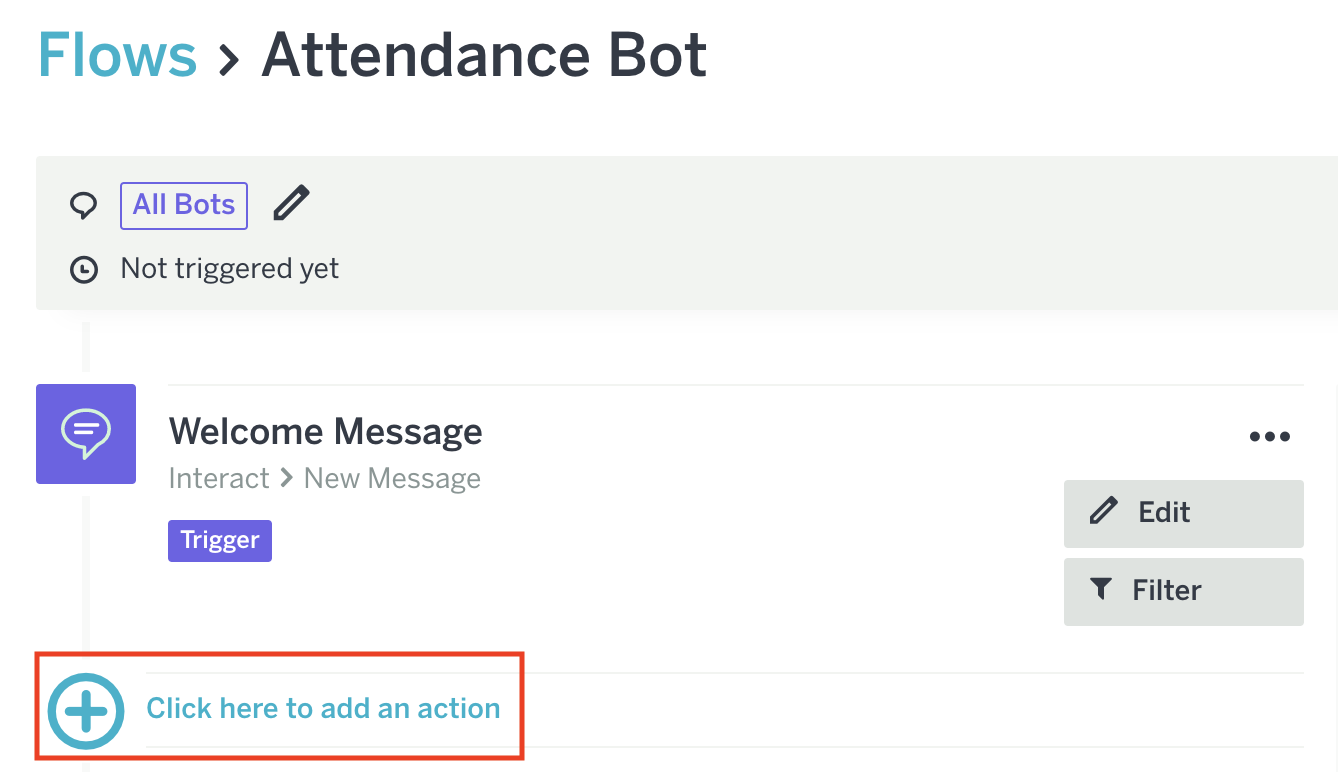Viewport: 1338px width, 772px height.
Task: Click chevron between Interact and New Message
Action: coord(286,479)
